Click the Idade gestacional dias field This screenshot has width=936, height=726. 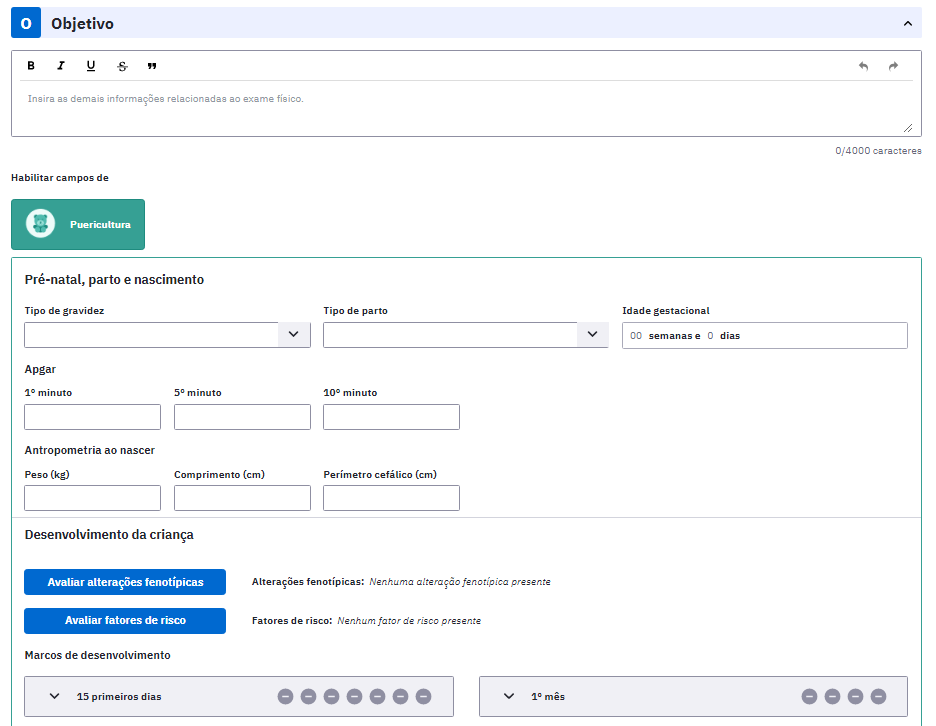click(710, 336)
